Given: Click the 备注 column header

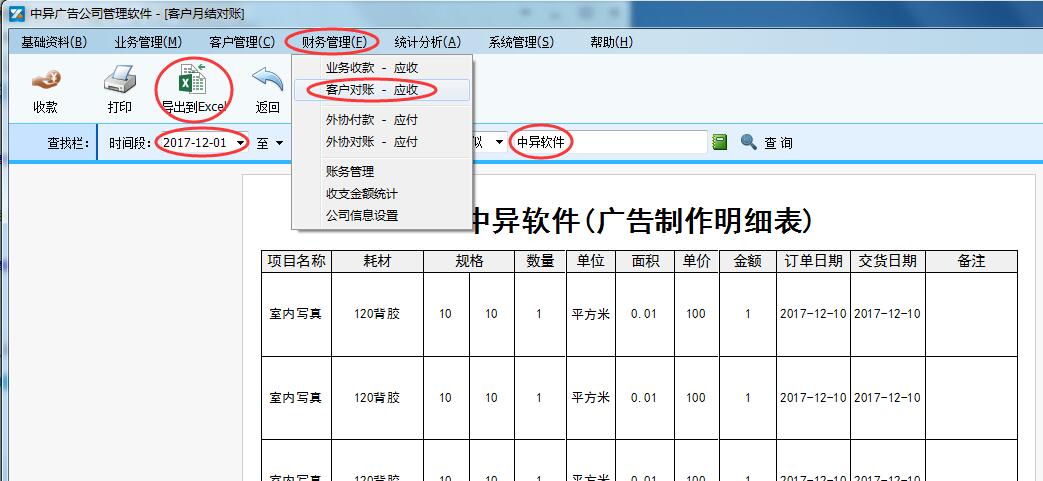Looking at the screenshot, I should (971, 261).
